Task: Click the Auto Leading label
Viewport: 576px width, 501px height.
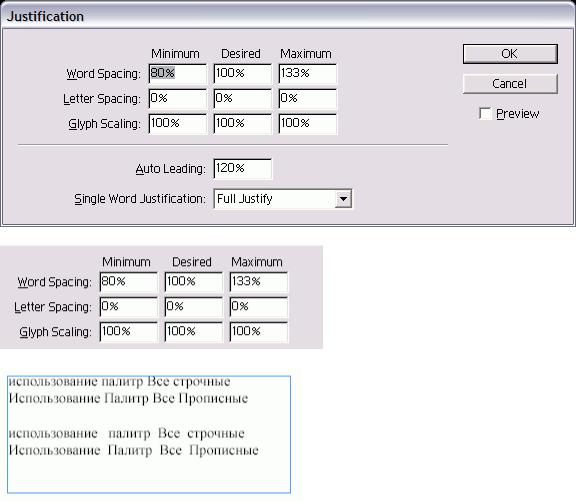Action: (x=170, y=169)
